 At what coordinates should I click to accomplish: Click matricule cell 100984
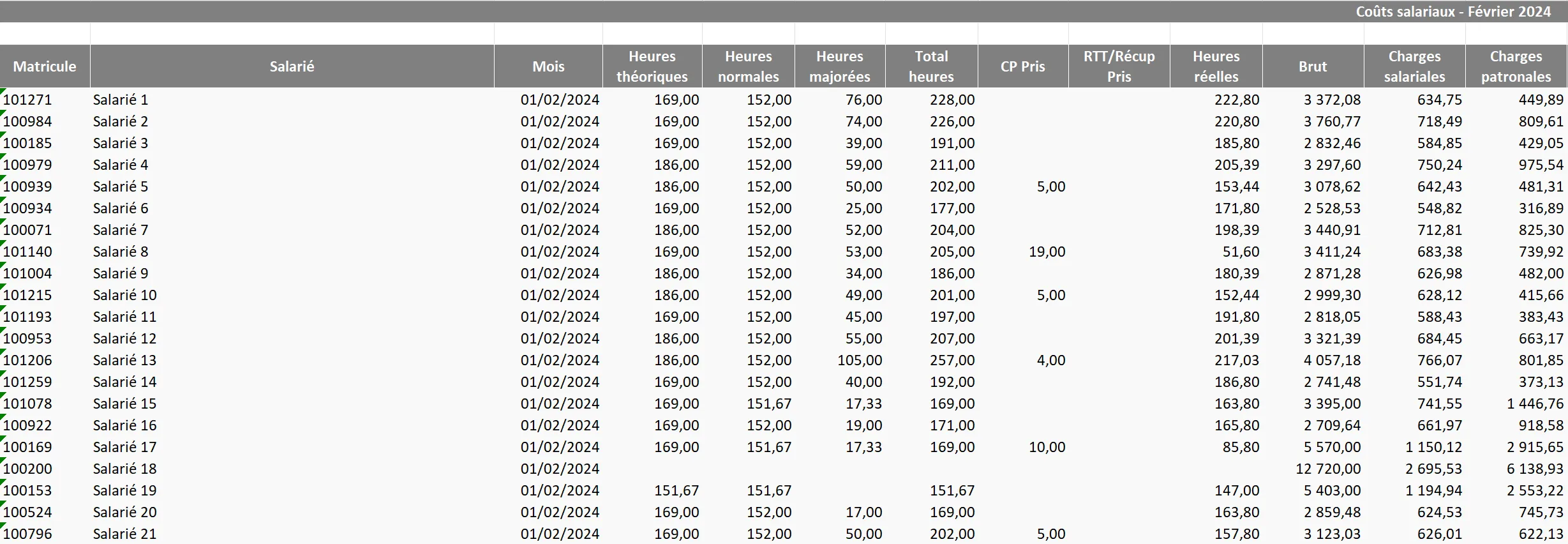tap(27, 121)
